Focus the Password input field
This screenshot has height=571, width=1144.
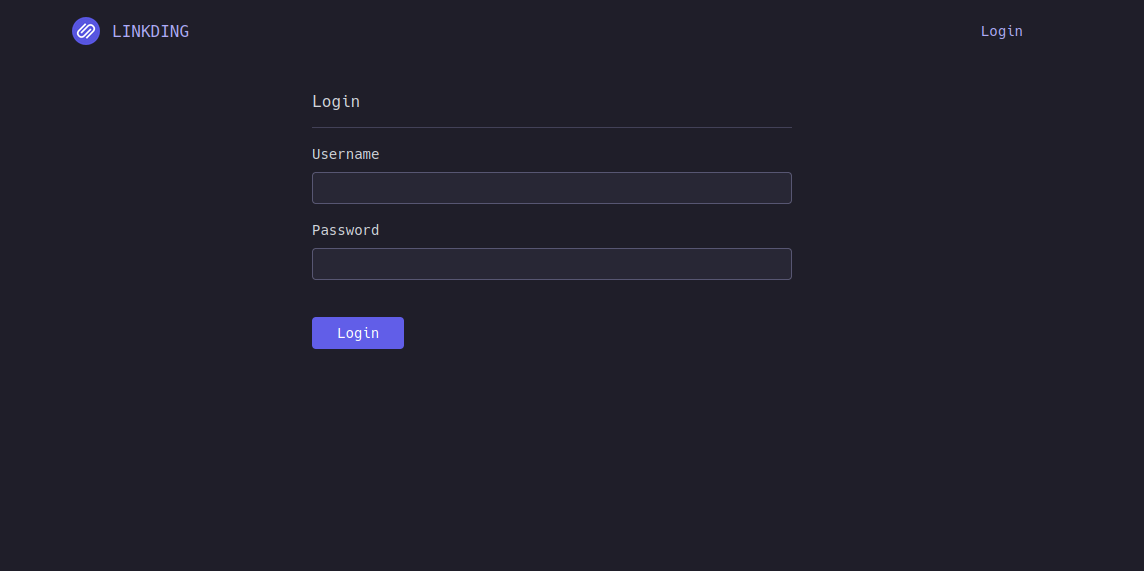coord(551,264)
